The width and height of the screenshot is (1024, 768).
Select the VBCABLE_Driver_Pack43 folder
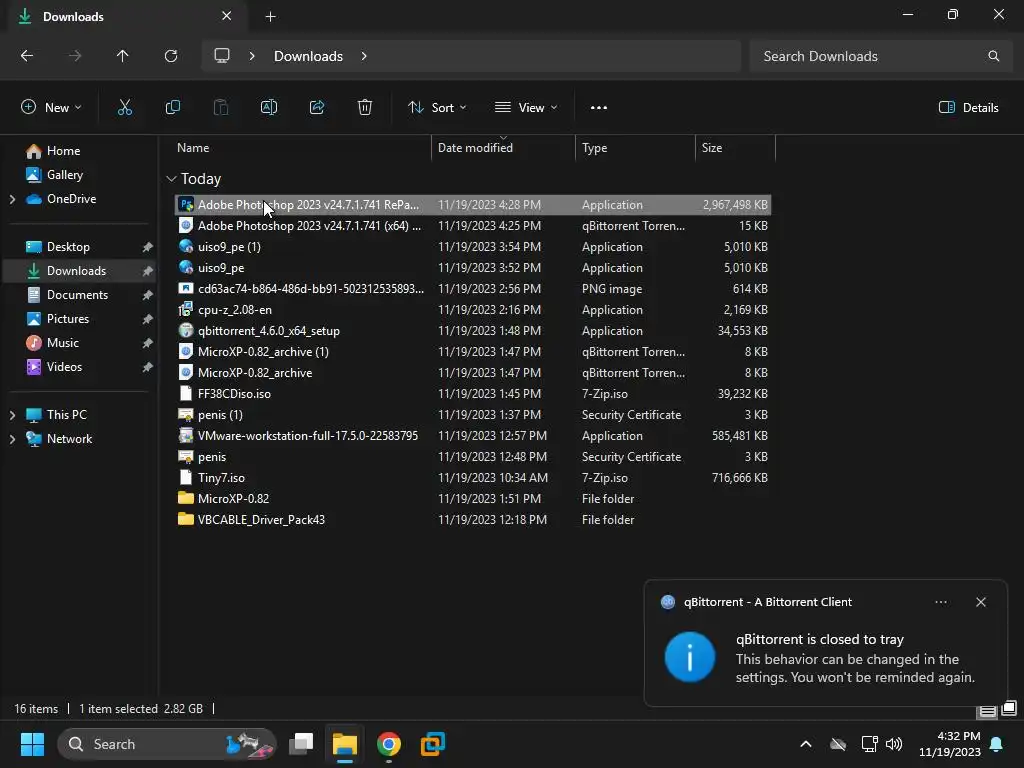point(473,520)
